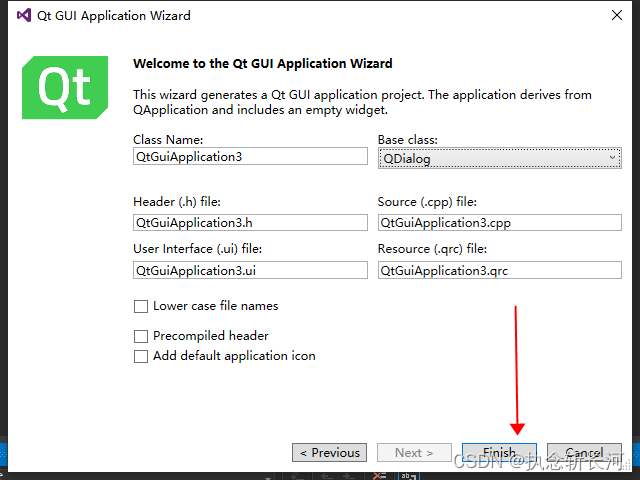Click the Visual Studio icon in title bar
The width and height of the screenshot is (640, 480).
tap(24, 16)
